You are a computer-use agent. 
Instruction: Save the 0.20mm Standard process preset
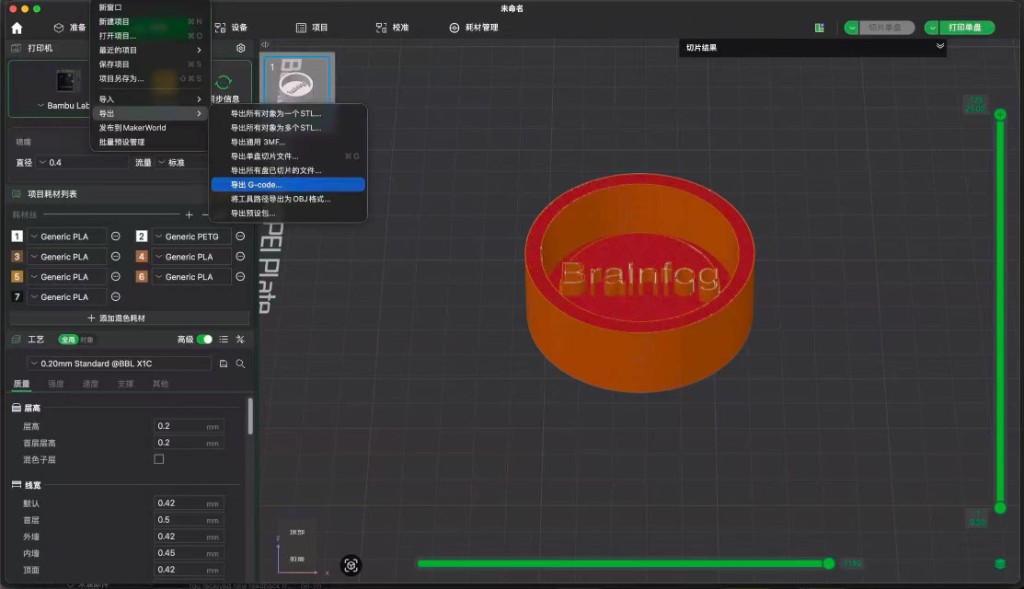coord(223,364)
